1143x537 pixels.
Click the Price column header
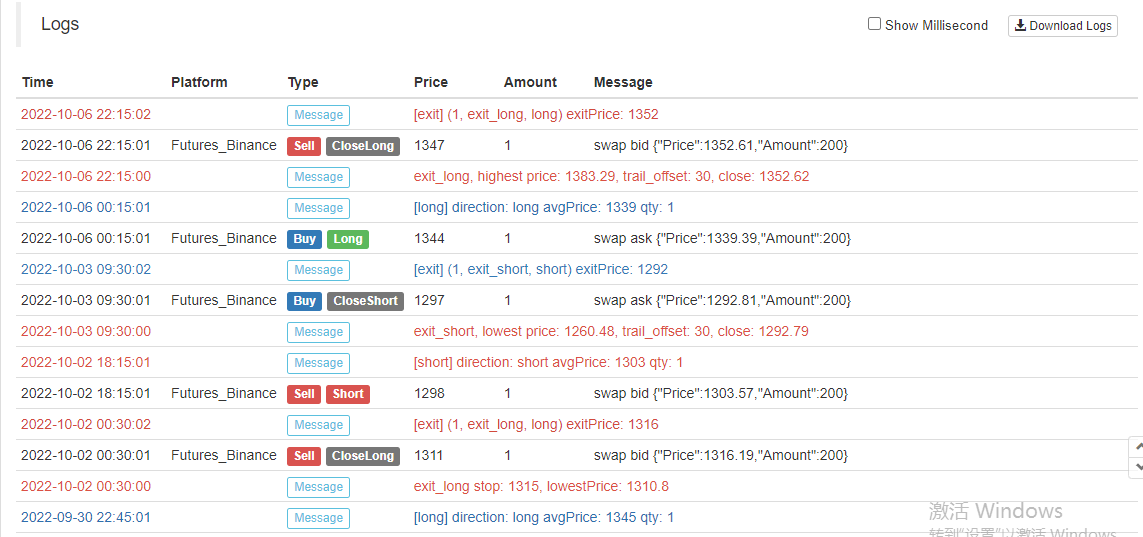coord(431,82)
